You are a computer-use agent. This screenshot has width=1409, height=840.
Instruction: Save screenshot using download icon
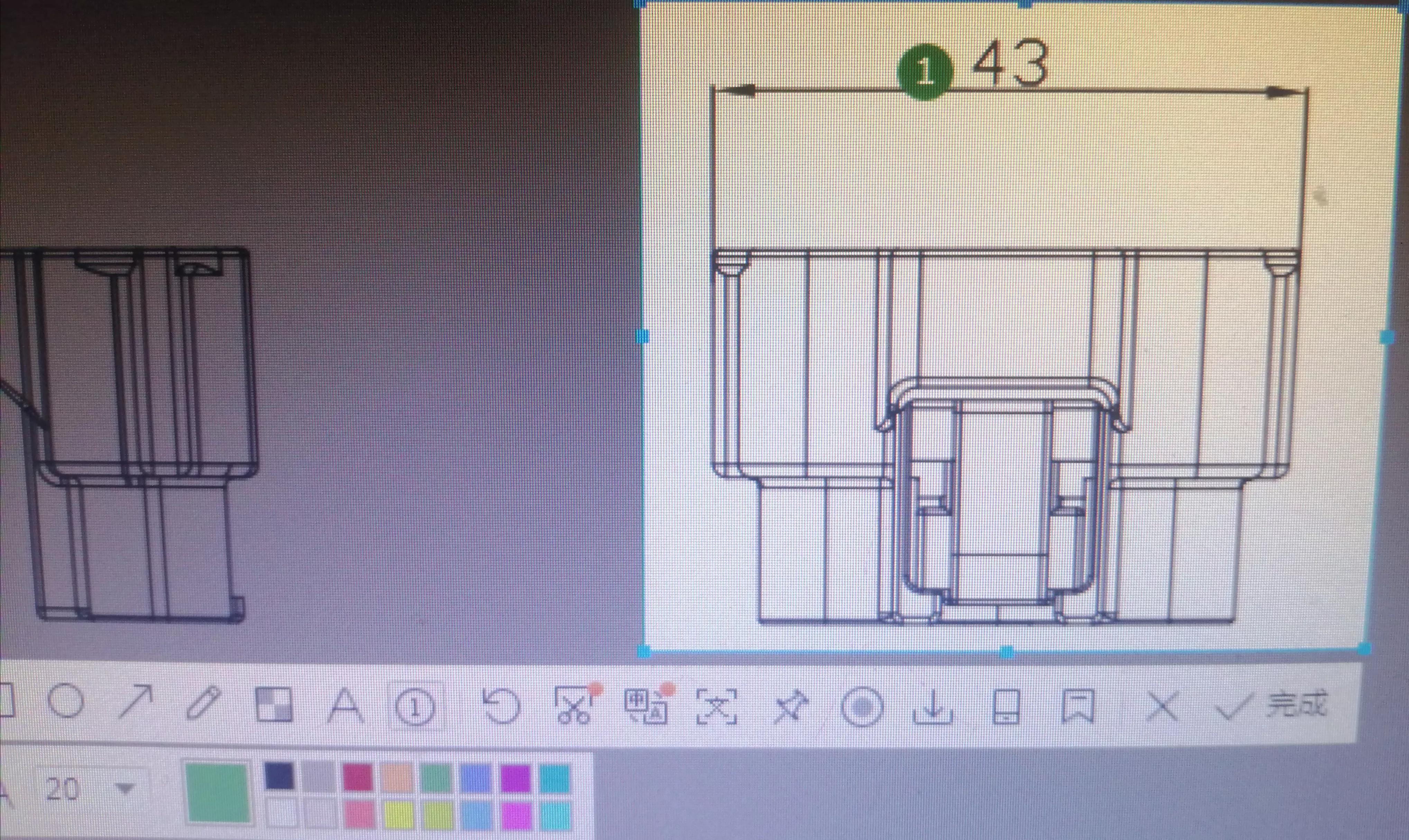(933, 707)
